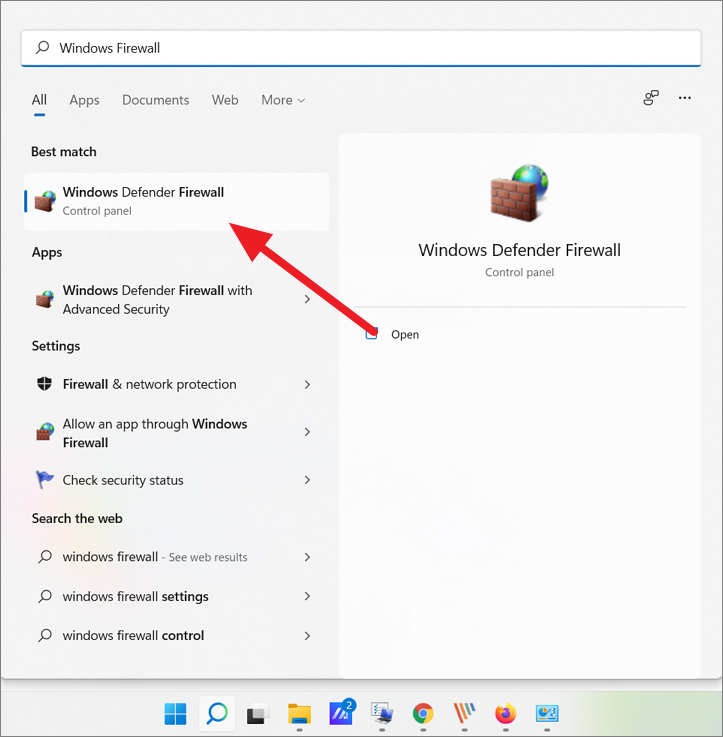Click the taskbar Search icon
The width and height of the screenshot is (723, 737).
pos(217,713)
